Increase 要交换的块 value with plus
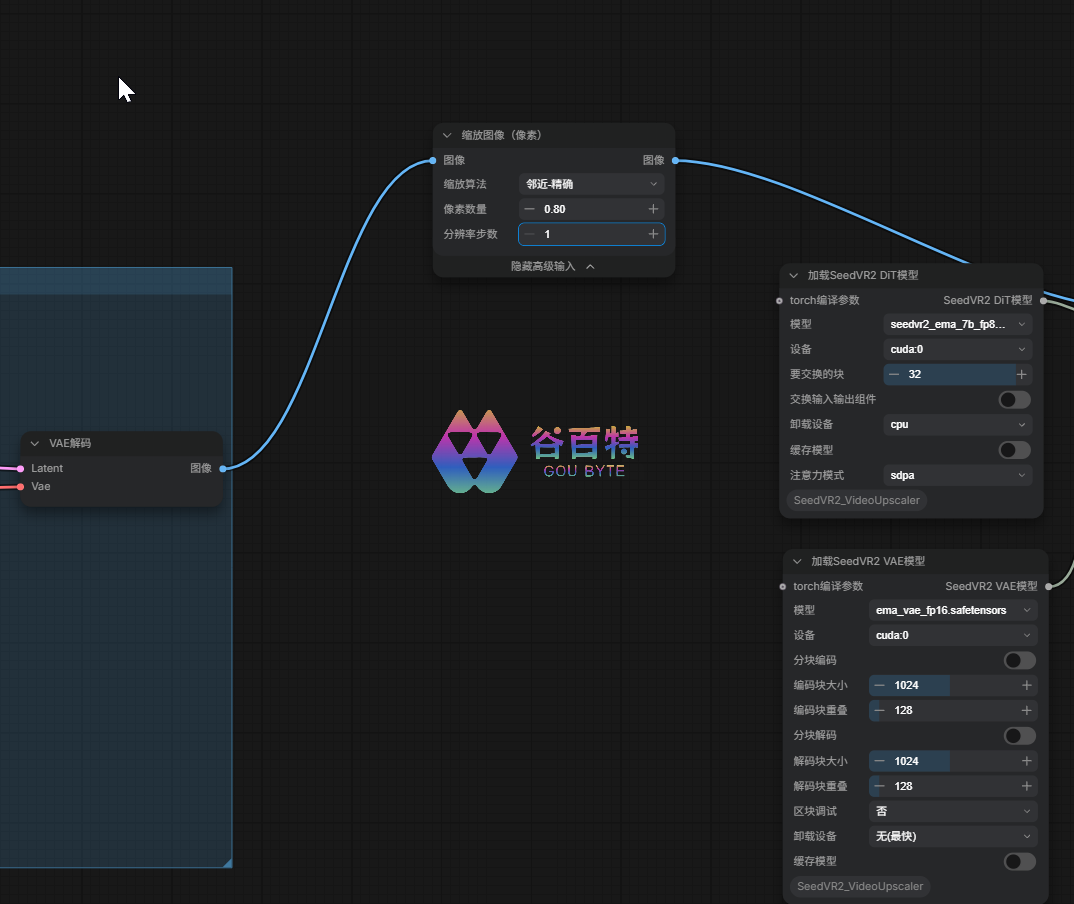This screenshot has height=904, width=1074. point(1022,375)
